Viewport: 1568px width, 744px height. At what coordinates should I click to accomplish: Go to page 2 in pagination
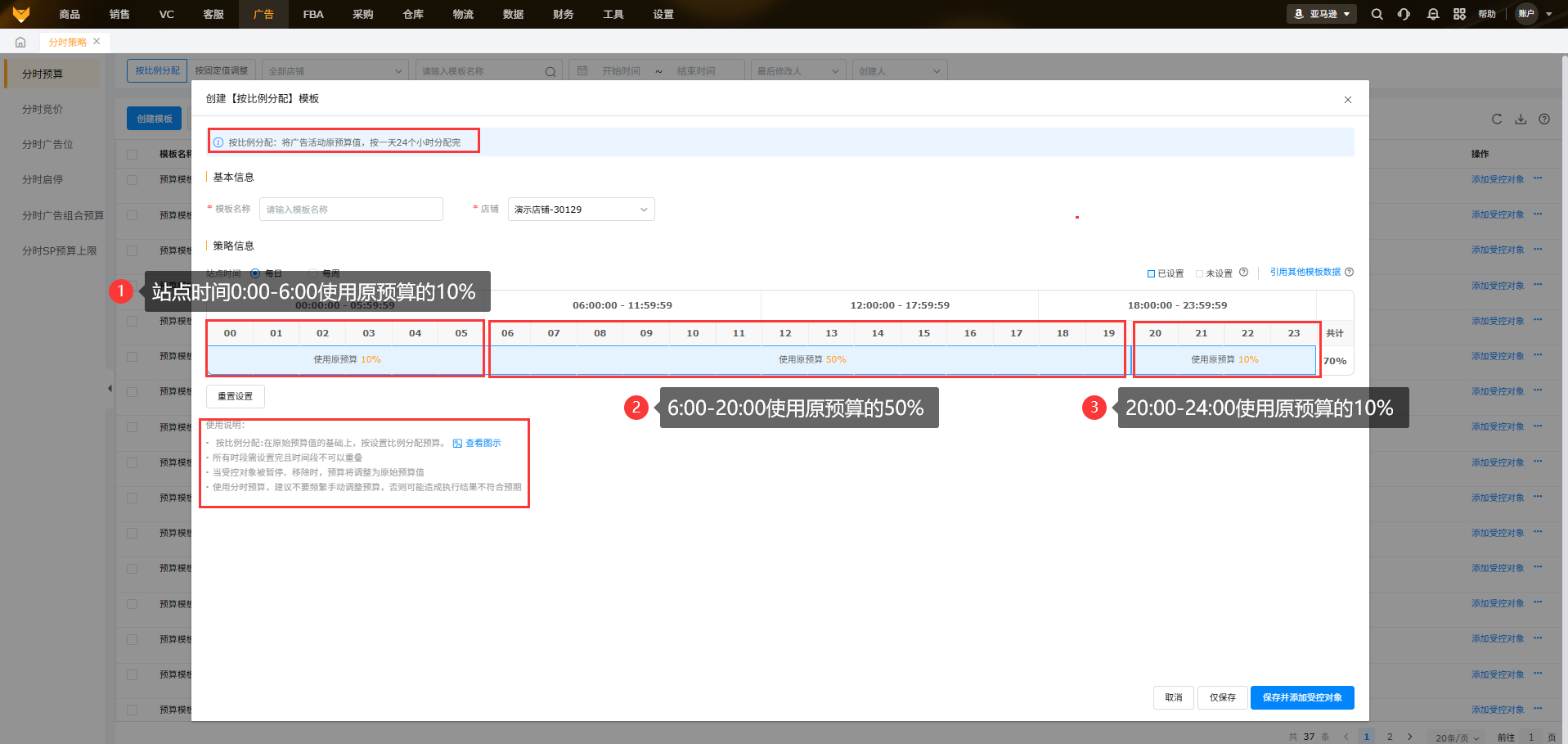pos(1390,737)
